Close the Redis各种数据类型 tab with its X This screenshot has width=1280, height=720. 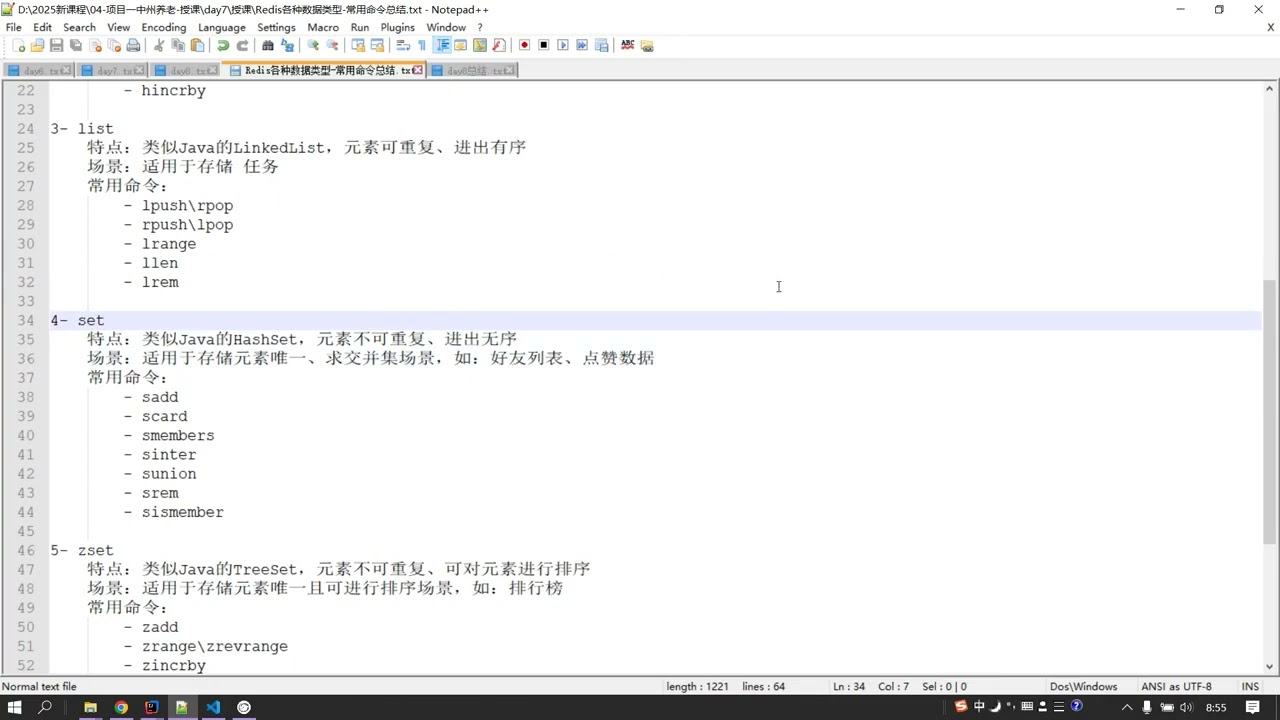(418, 71)
